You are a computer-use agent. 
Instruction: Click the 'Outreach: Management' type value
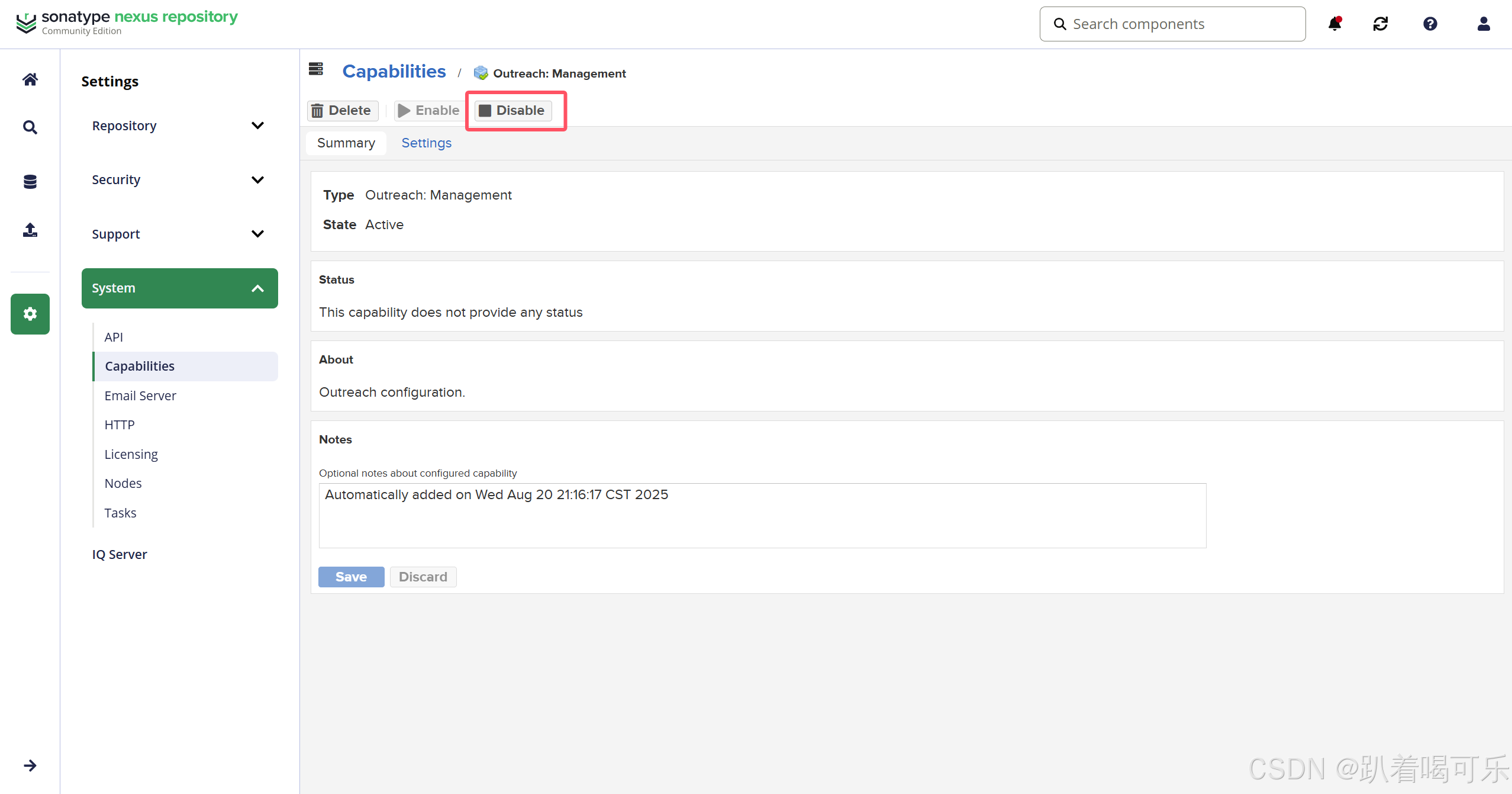439,195
